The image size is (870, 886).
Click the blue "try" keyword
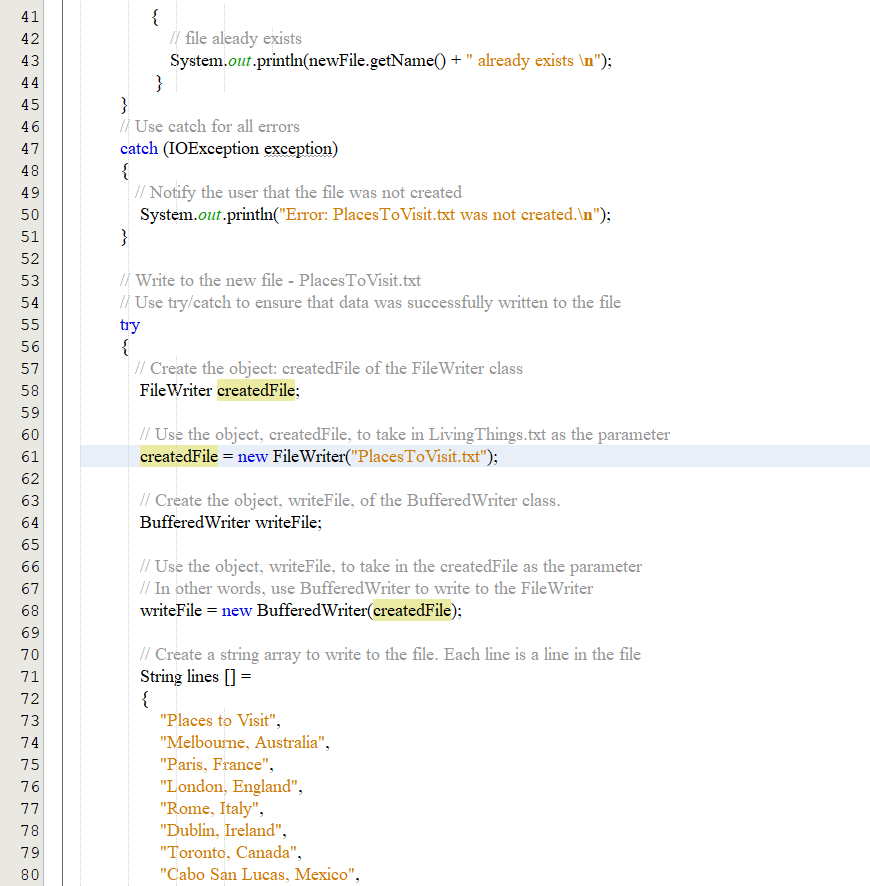130,324
